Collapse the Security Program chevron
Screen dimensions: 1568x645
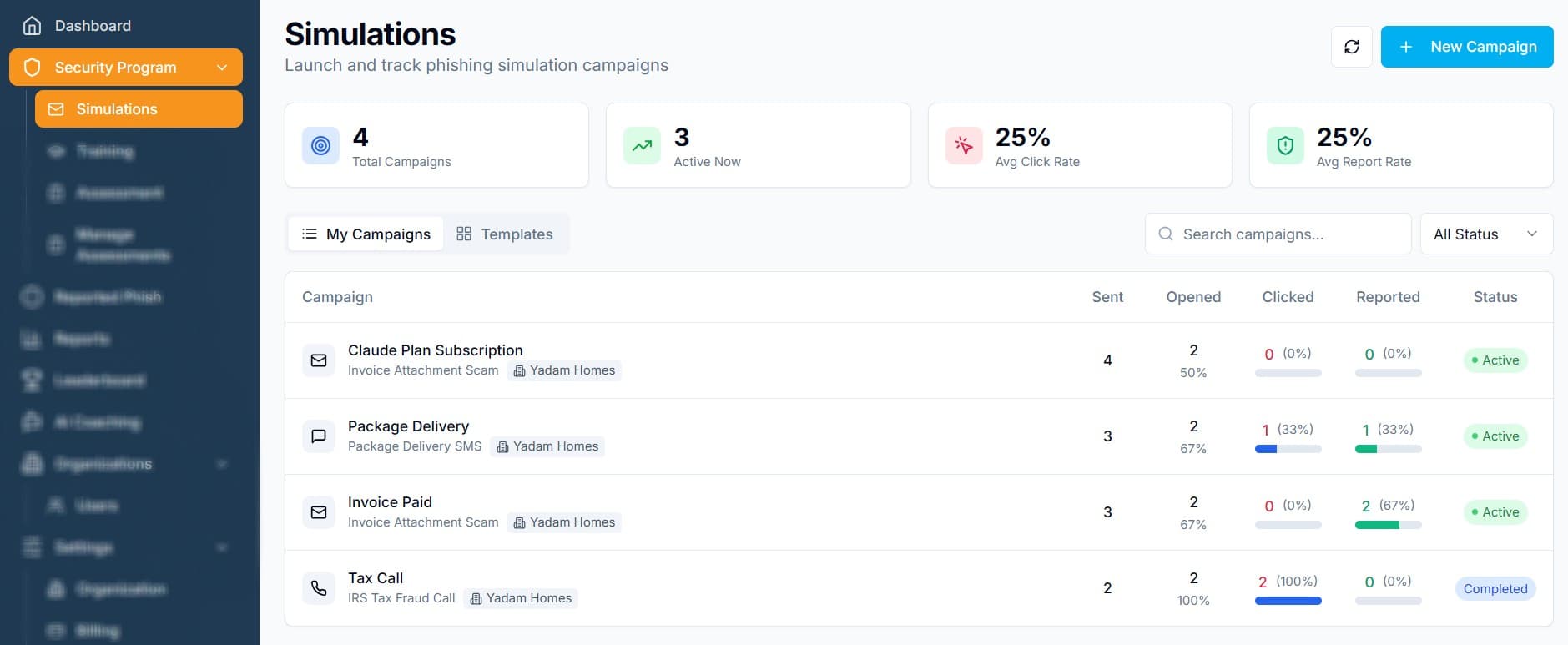pyautogui.click(x=222, y=68)
